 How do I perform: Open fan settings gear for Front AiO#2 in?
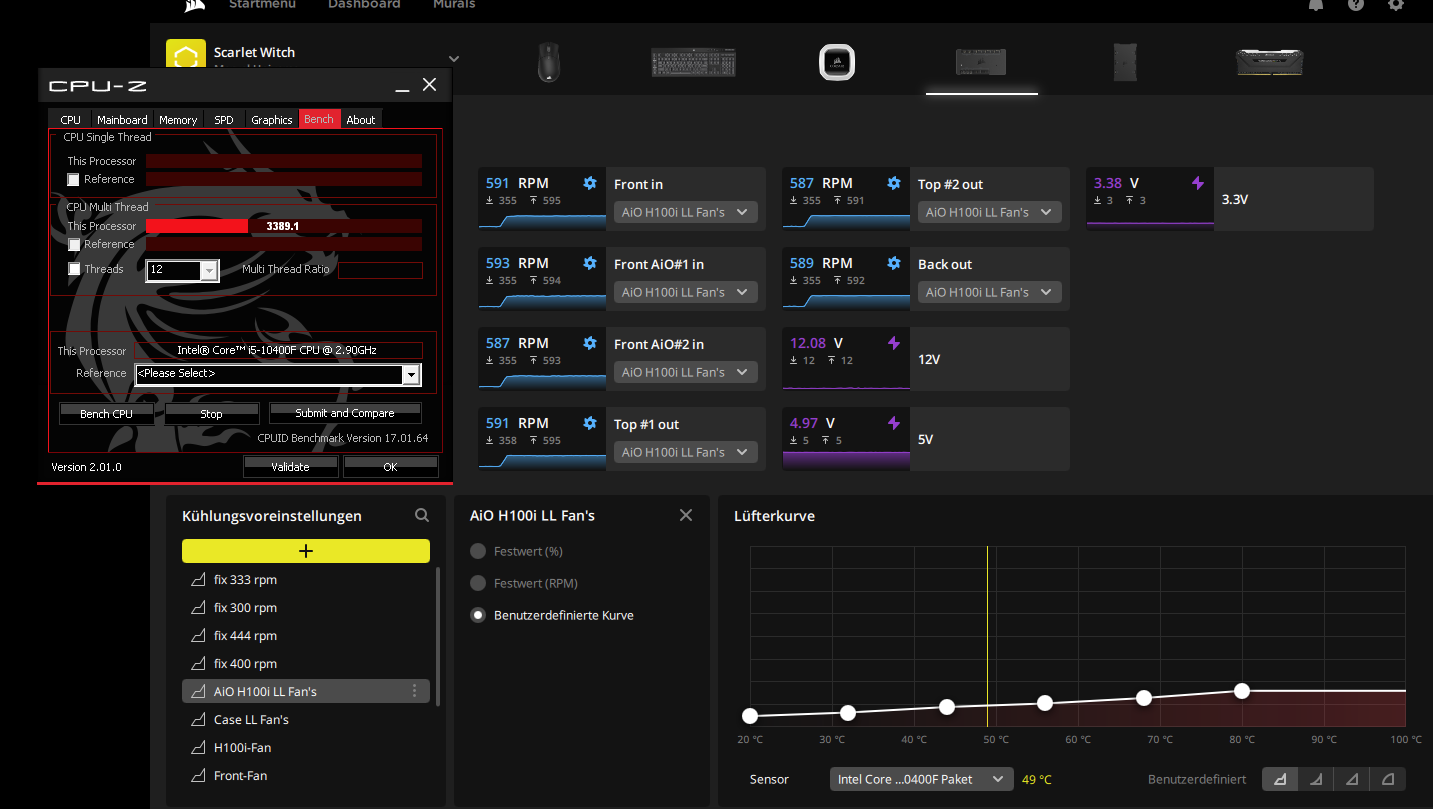(x=590, y=343)
